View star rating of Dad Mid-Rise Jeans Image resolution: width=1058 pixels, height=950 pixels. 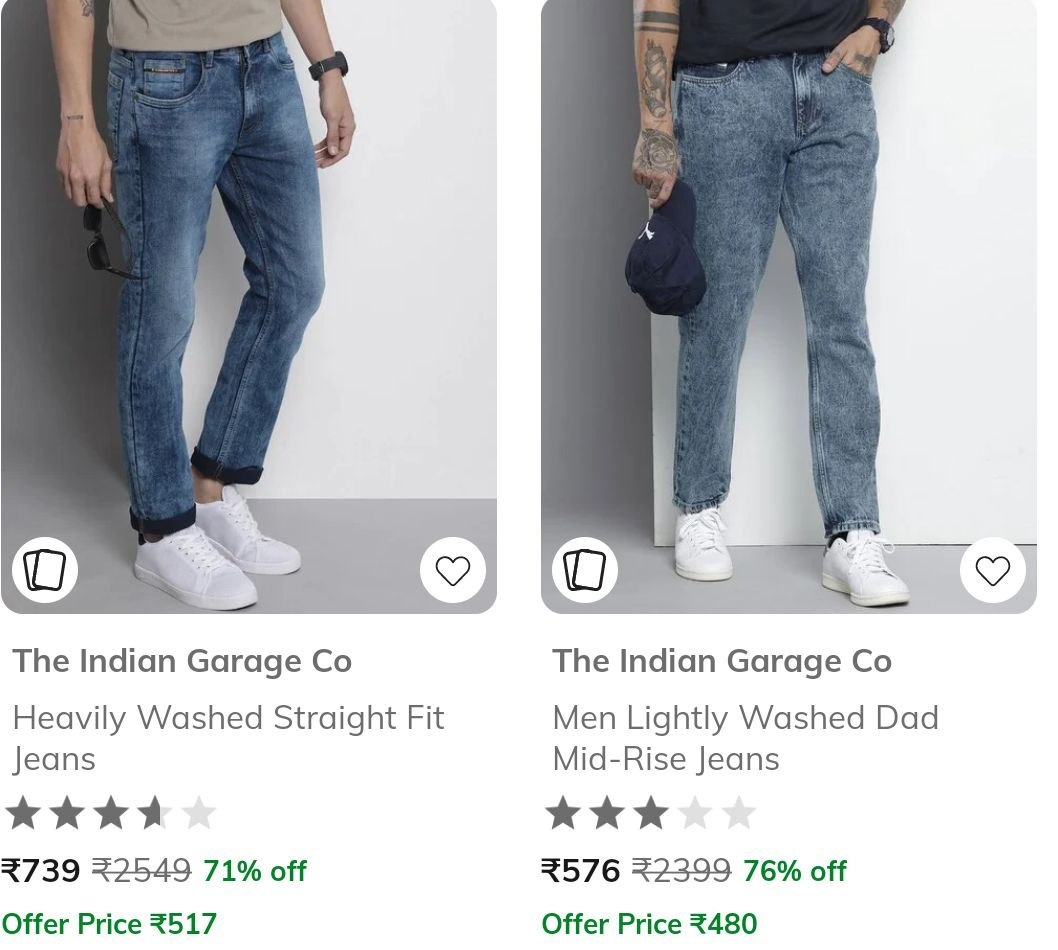650,812
